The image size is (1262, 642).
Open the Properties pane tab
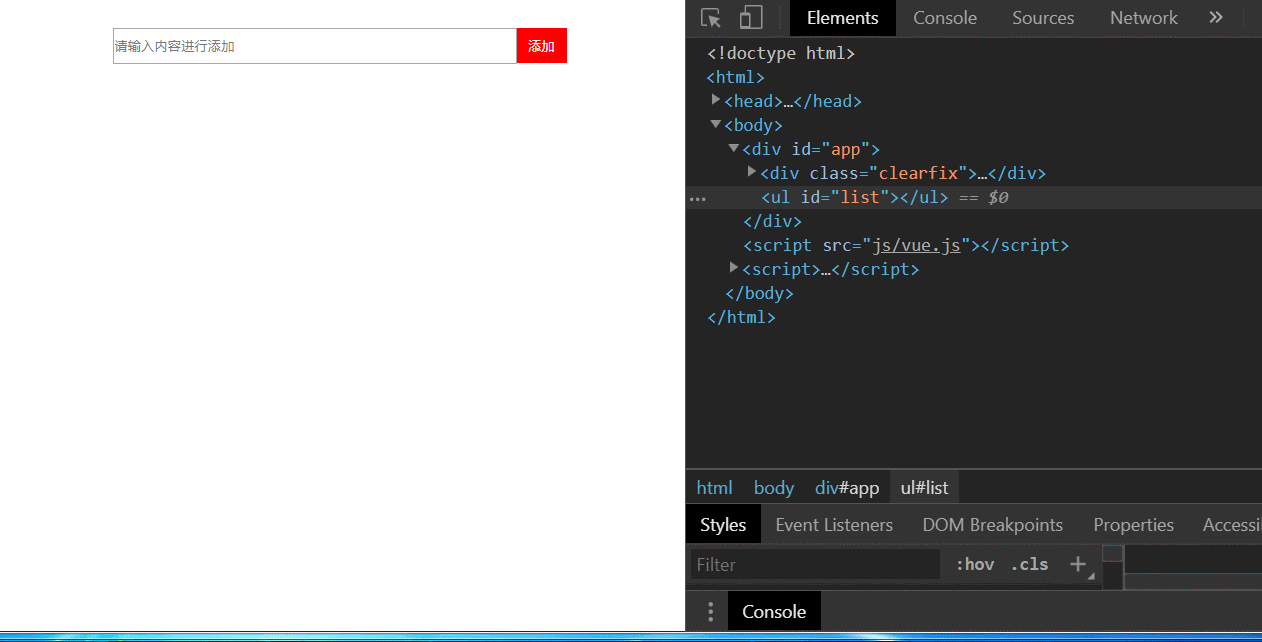(1134, 525)
